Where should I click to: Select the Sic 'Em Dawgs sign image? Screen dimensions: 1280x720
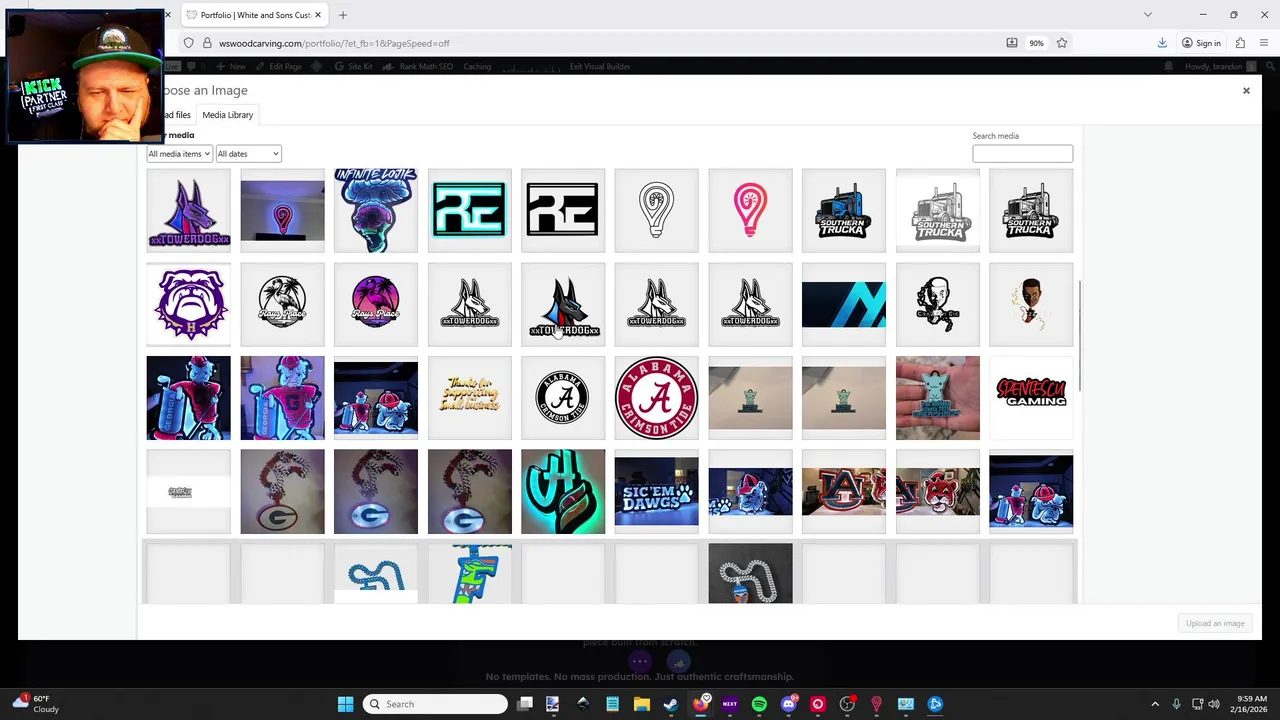click(x=656, y=491)
